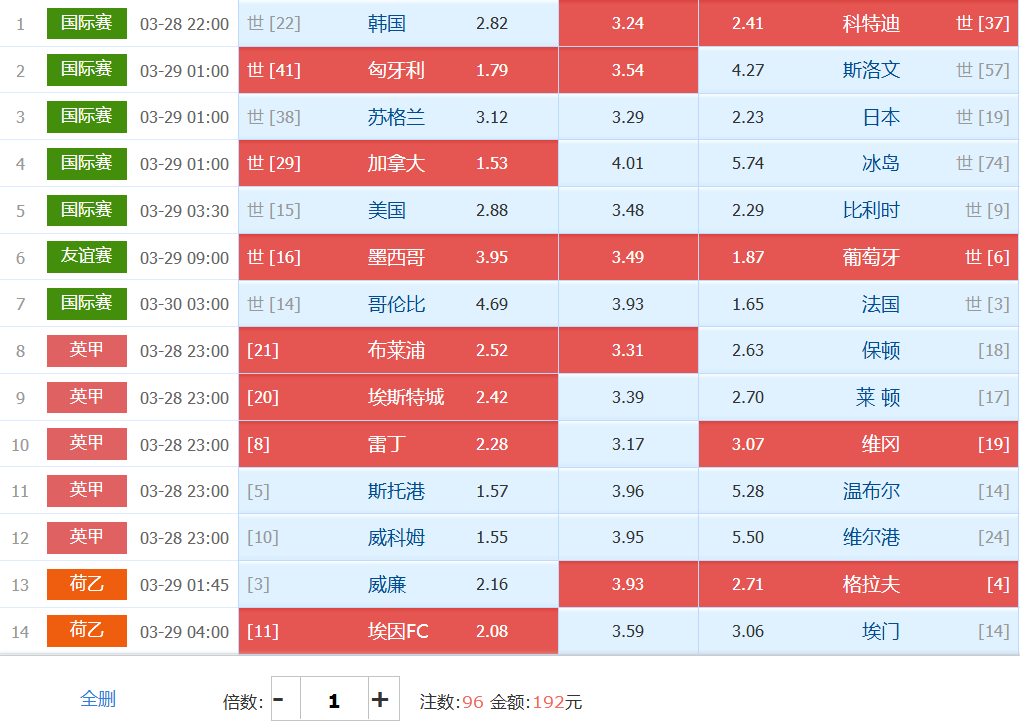The width and height of the screenshot is (1020, 721).
Task: Decrease multiplier with the minus button
Action: (x=279, y=700)
